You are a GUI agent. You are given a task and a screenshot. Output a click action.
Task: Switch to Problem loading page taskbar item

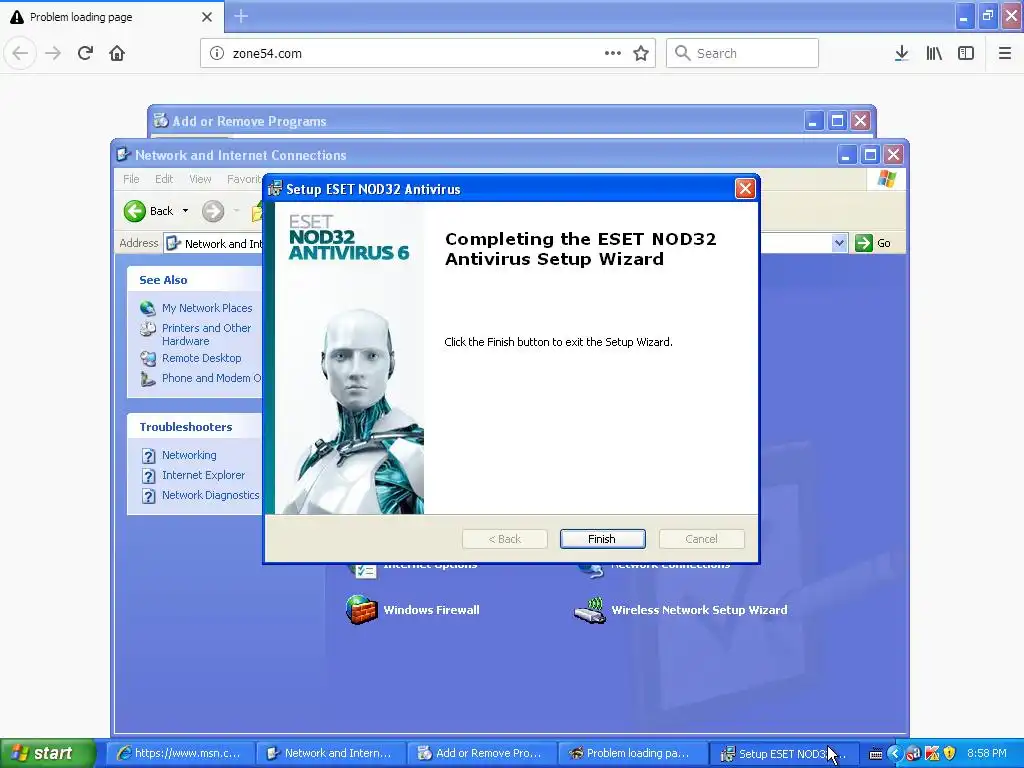click(x=631, y=753)
